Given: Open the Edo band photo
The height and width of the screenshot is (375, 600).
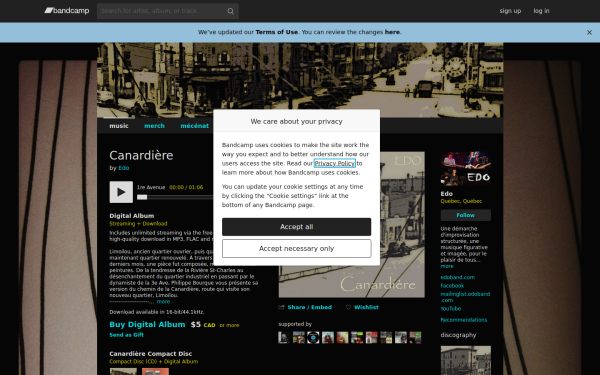Looking at the screenshot, I should [466, 169].
